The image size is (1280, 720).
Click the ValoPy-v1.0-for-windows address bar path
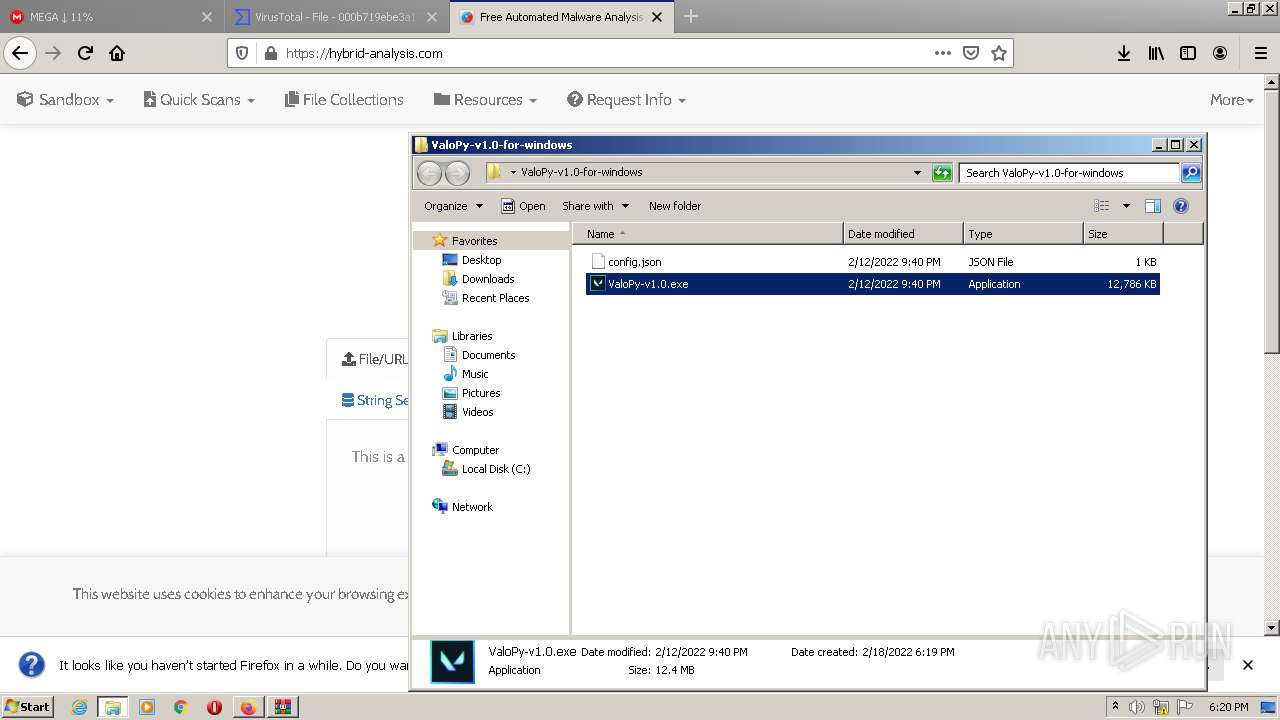[581, 173]
